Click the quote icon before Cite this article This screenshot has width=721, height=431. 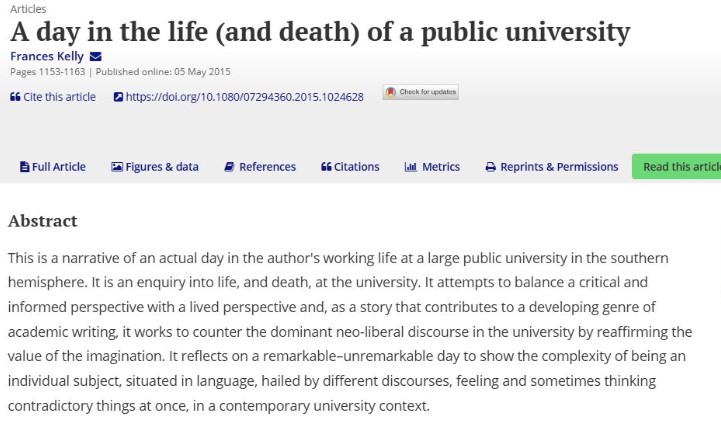click(15, 97)
